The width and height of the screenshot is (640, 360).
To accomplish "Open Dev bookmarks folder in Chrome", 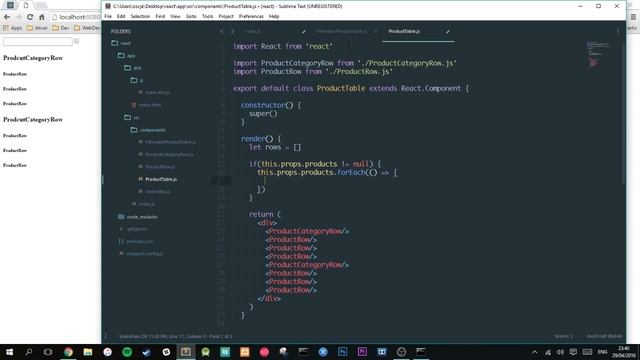I will tap(61, 28).
